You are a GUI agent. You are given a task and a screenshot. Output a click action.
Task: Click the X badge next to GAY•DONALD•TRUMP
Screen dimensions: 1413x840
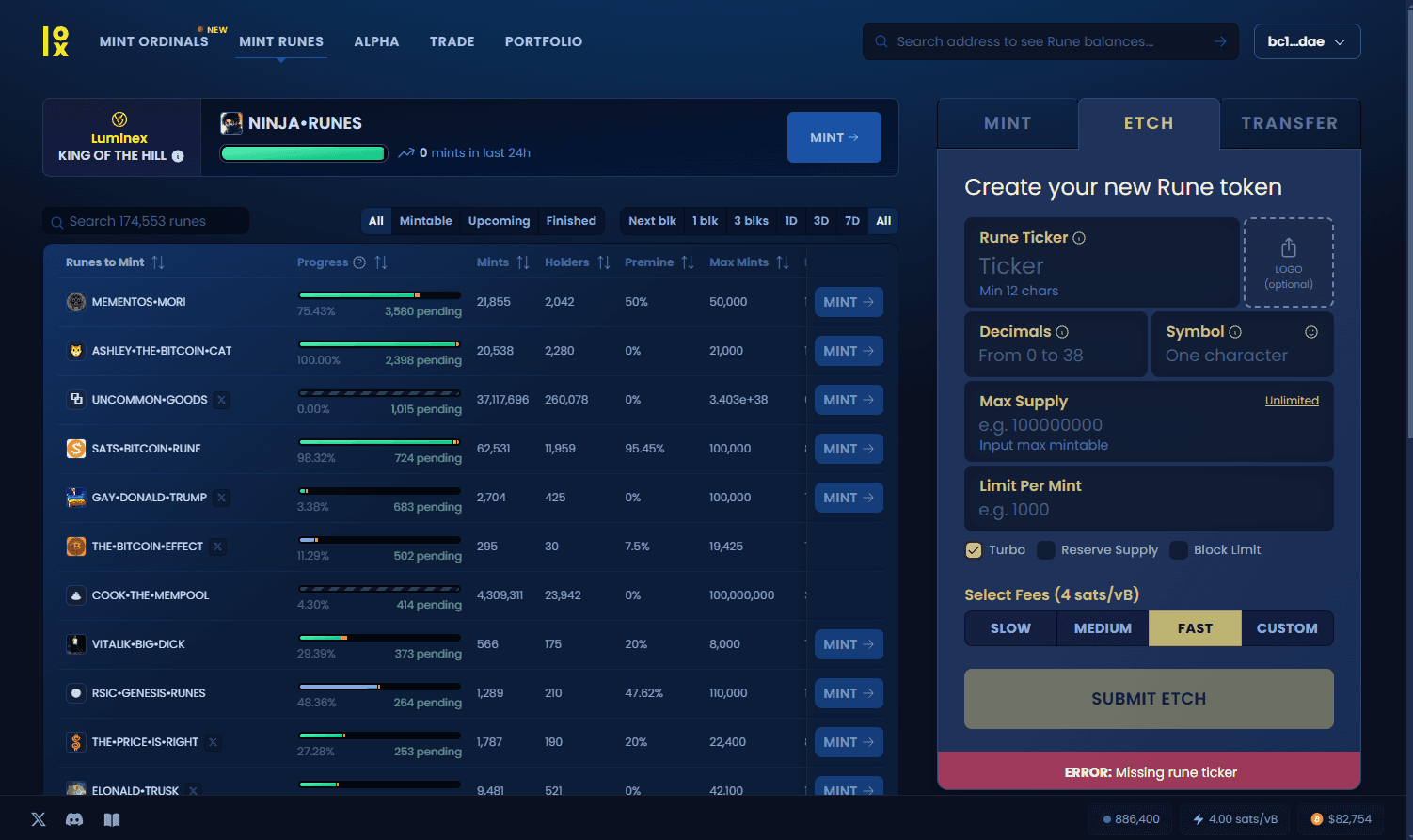(x=221, y=498)
